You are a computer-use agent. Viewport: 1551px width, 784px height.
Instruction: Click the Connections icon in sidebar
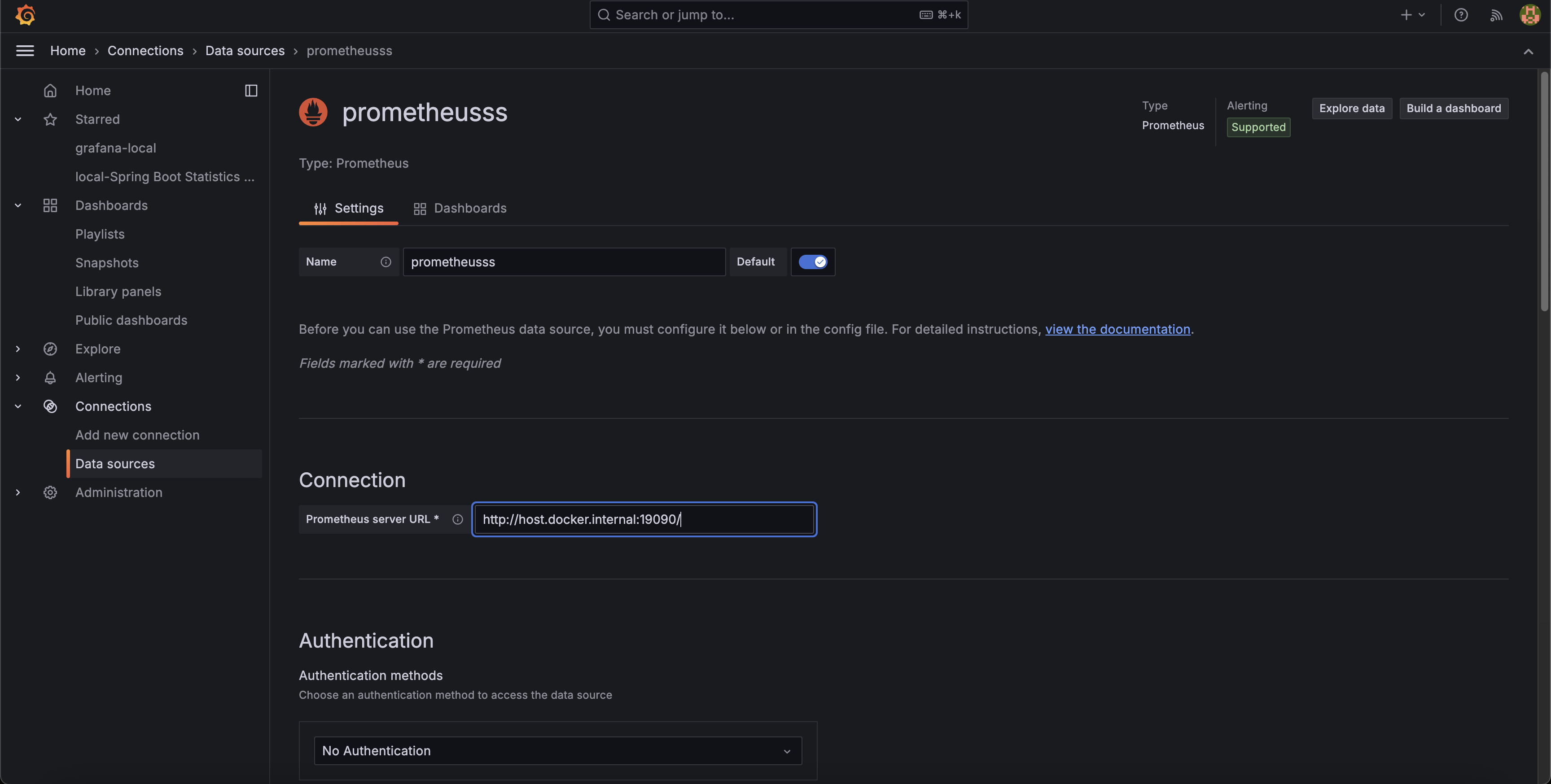(50, 406)
